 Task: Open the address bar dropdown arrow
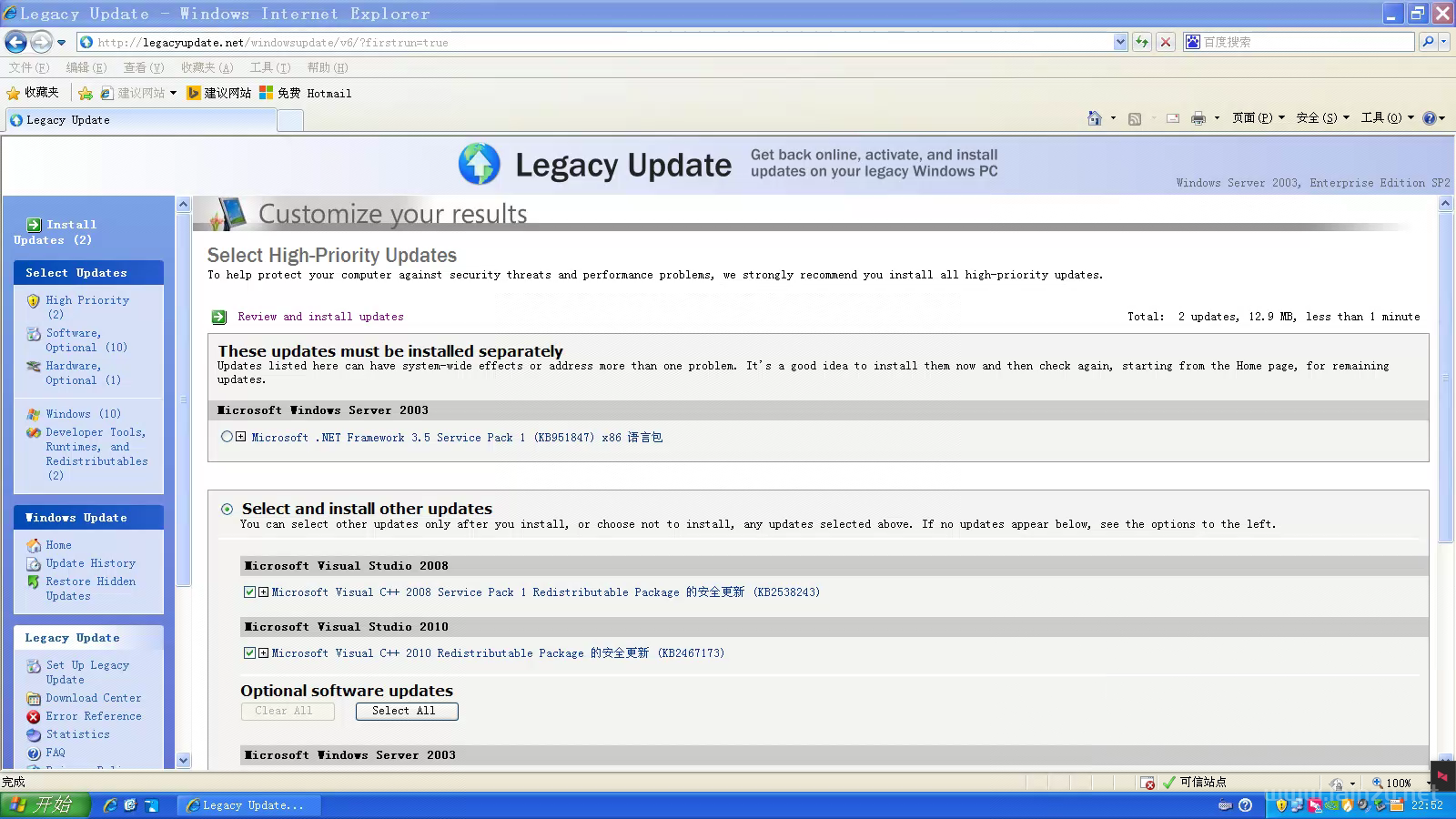[x=1119, y=42]
